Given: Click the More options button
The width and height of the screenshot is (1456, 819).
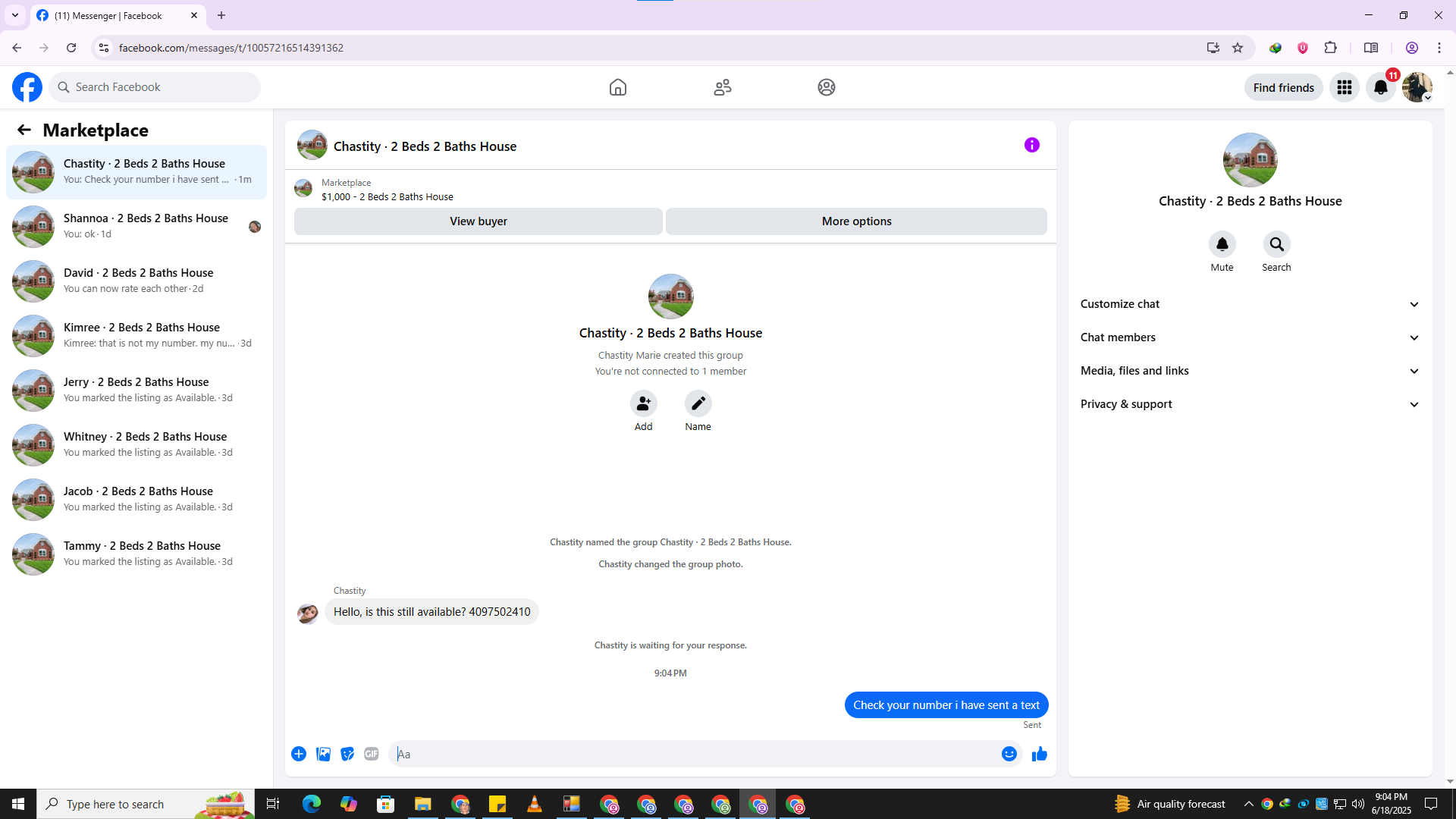Looking at the screenshot, I should pyautogui.click(x=857, y=221).
